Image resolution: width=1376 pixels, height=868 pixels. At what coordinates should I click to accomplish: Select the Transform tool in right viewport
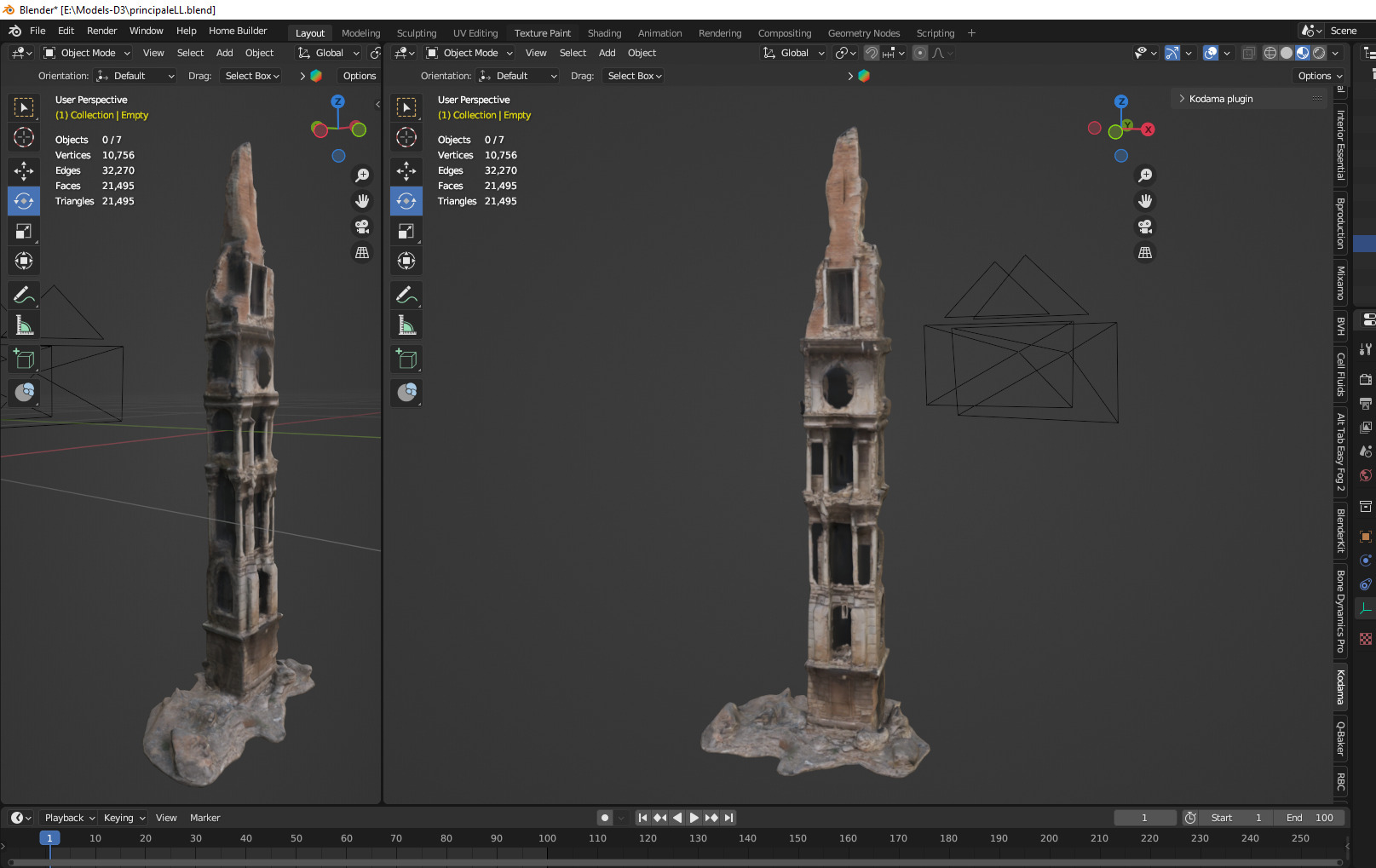point(406,261)
